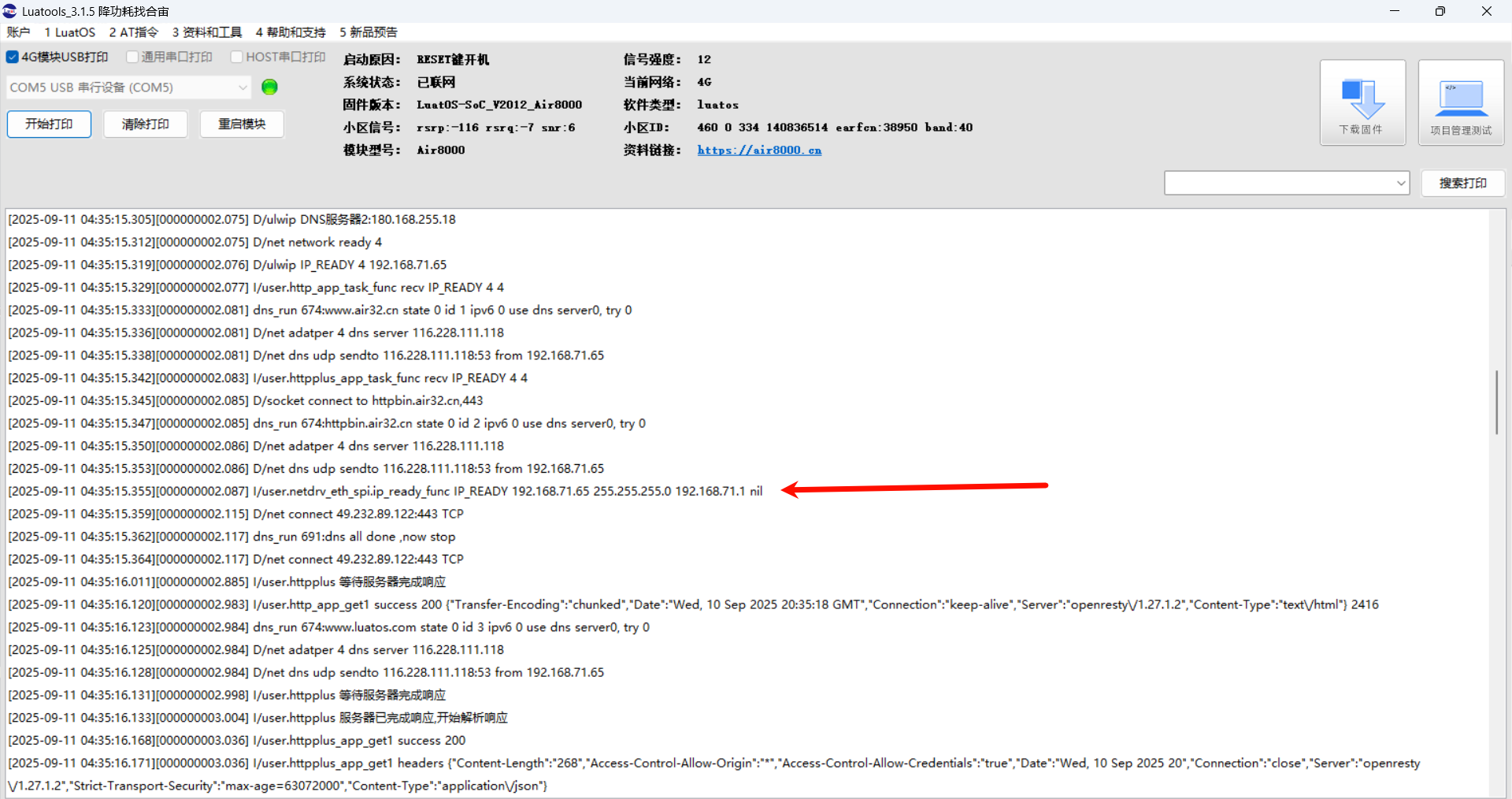Viewport: 1512px width, 799px height.
Task: Click log line 'httpplus_app_task_func recv IP_READY 4 4'
Action: click(x=268, y=378)
